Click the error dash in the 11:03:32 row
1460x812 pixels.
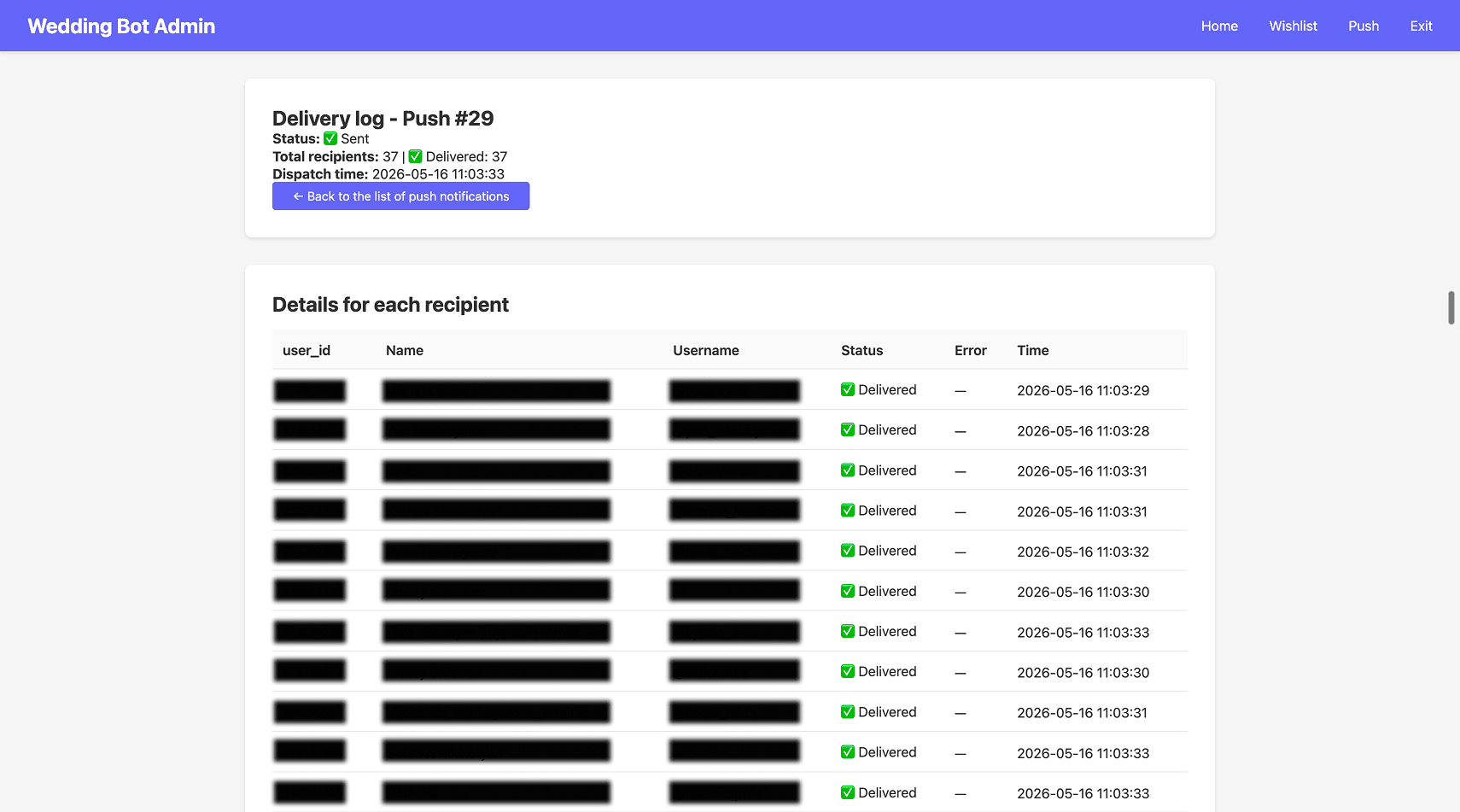pos(961,552)
